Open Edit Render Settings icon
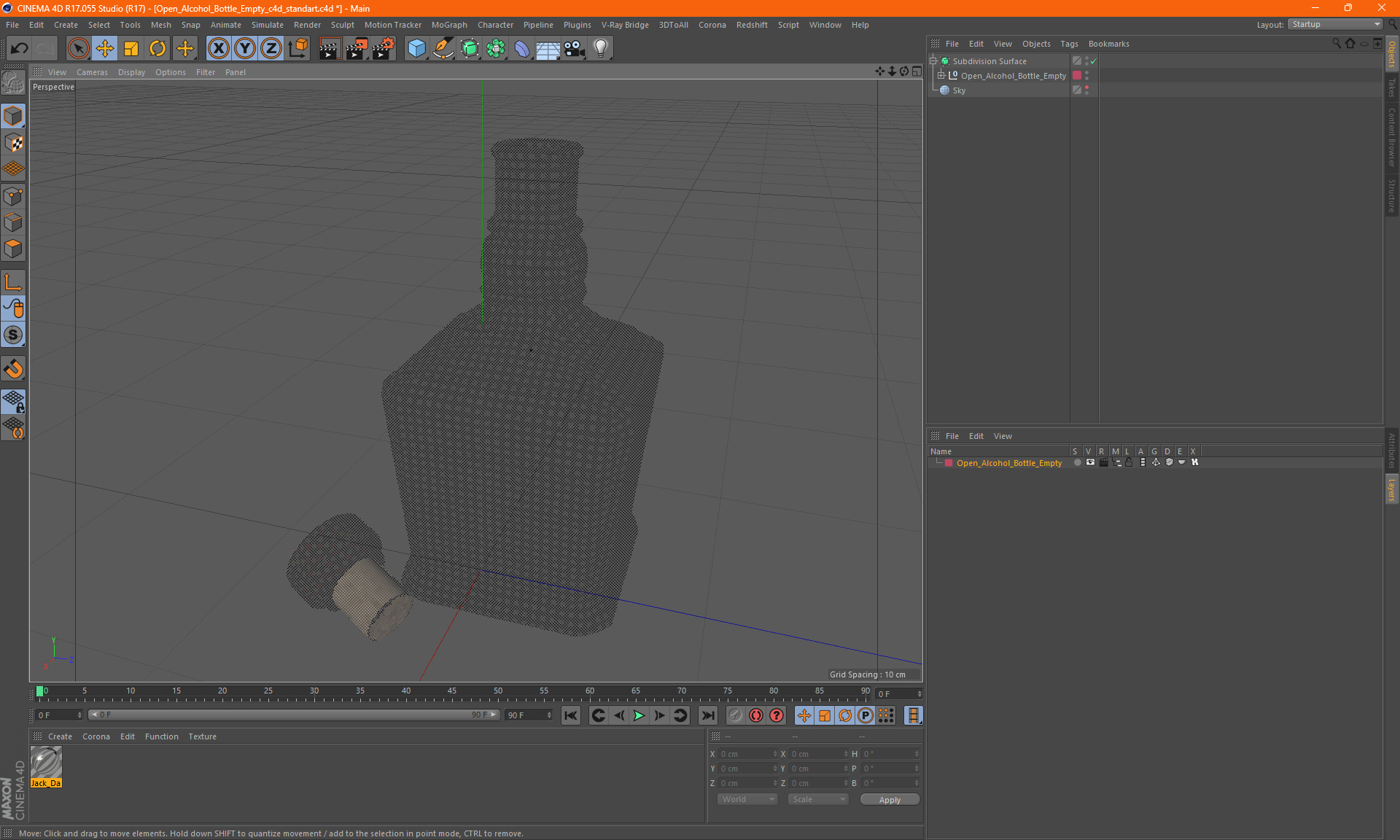This screenshot has height=840, width=1400. click(x=384, y=49)
